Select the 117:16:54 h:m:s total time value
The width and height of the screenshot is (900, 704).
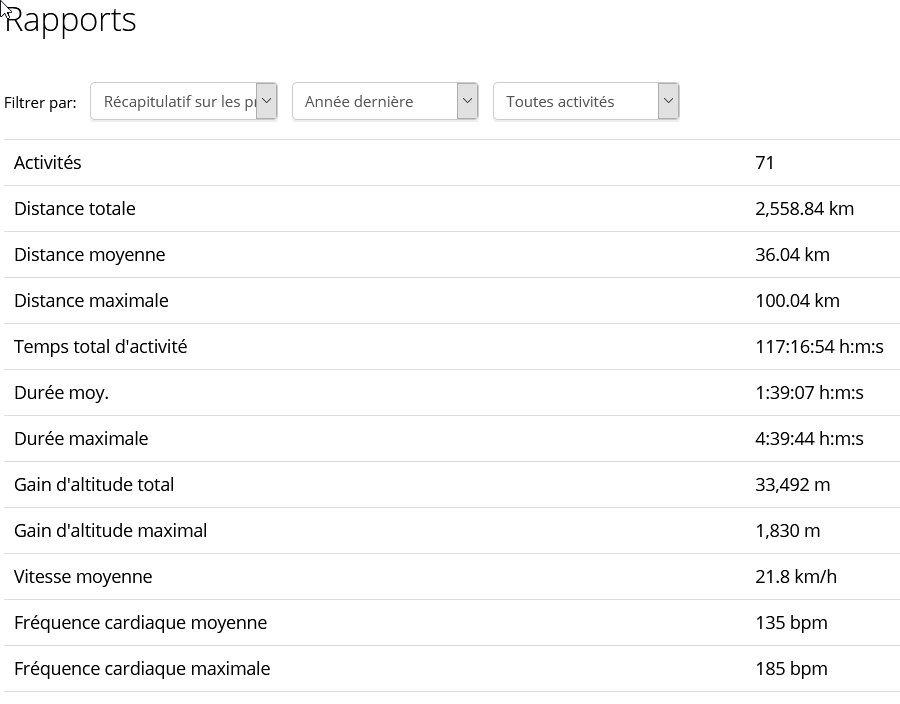click(819, 346)
